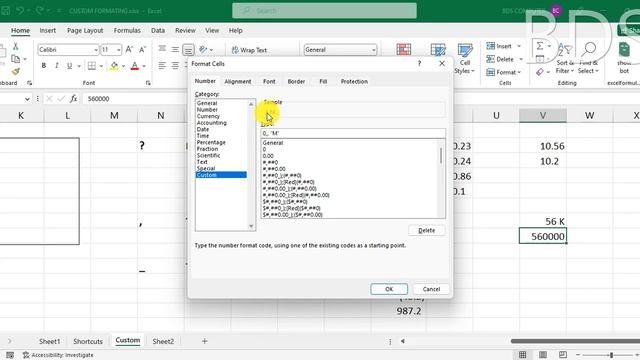Switch to Alignment tab in dialog
640x360 pixels.
pos(238,82)
